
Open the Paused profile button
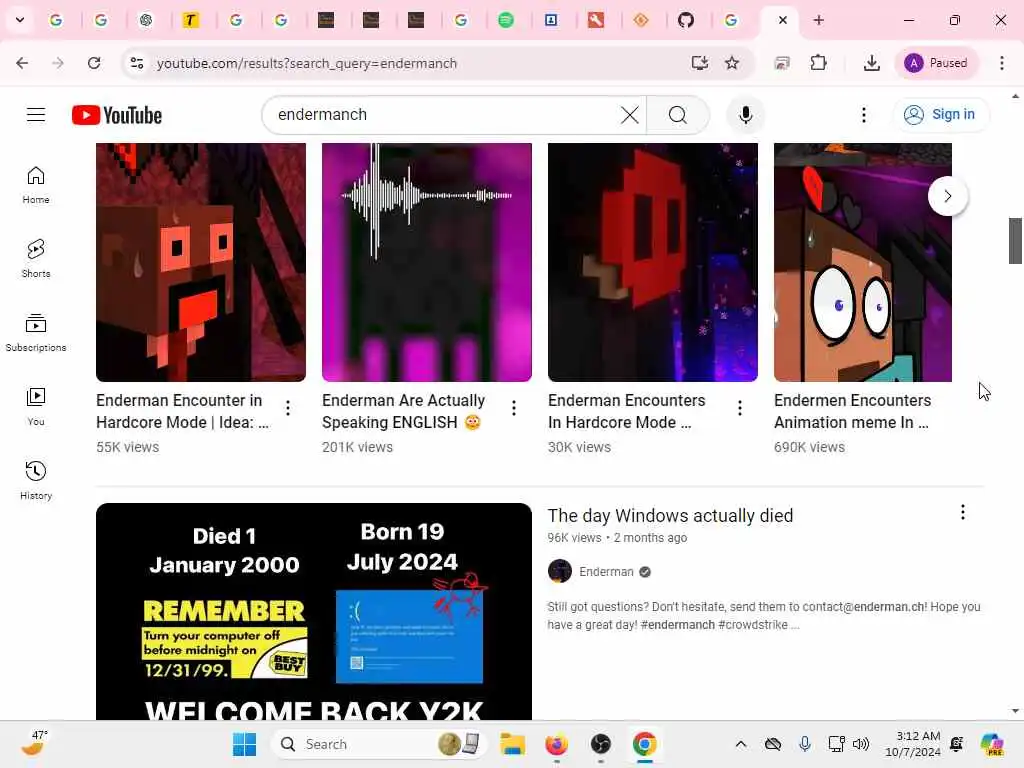(936, 63)
